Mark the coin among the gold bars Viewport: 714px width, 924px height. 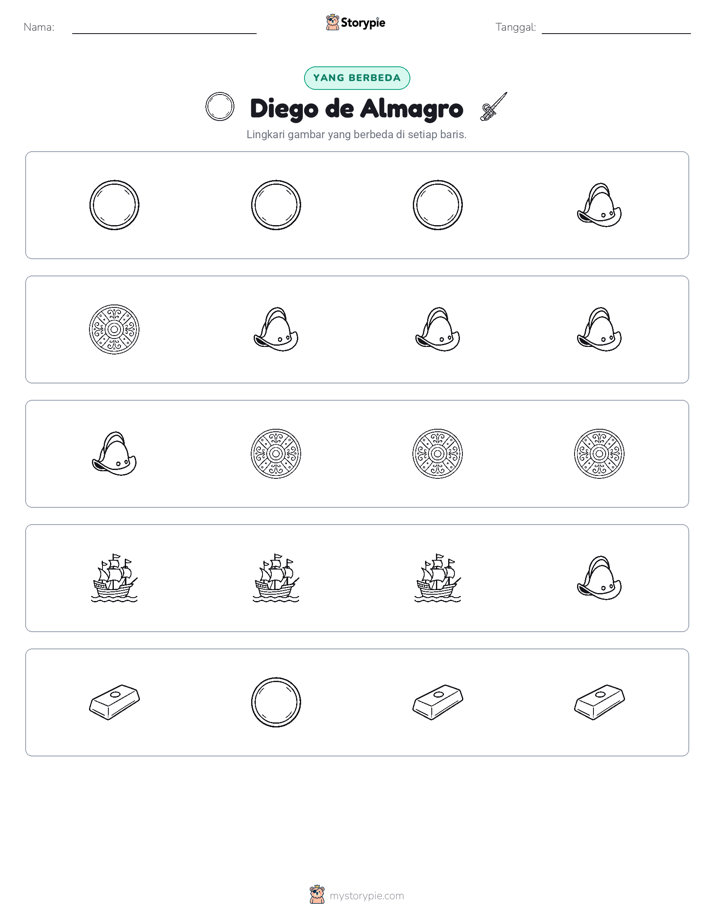click(x=276, y=702)
